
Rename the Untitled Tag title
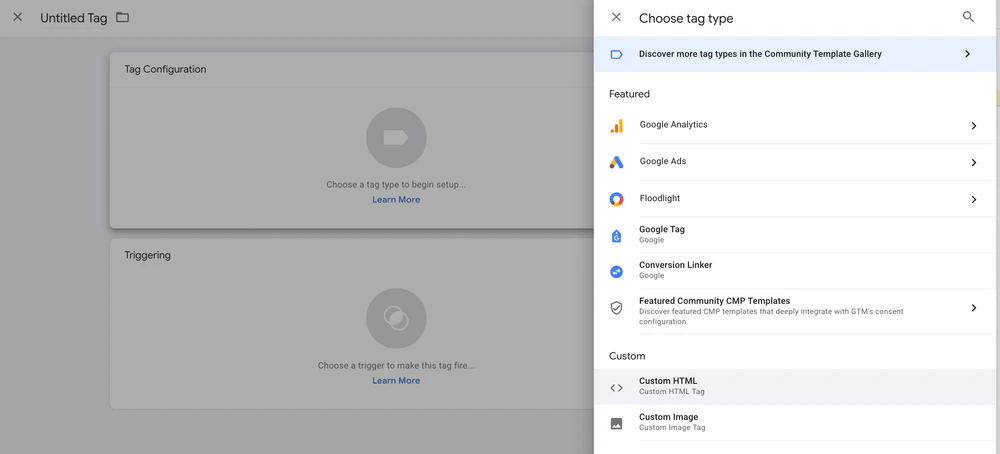[73, 18]
